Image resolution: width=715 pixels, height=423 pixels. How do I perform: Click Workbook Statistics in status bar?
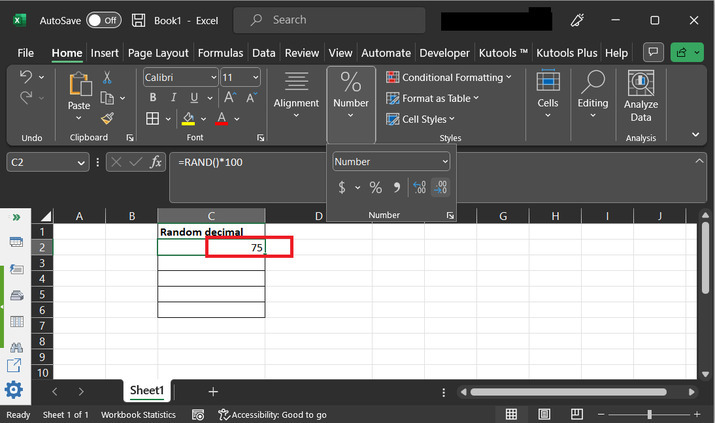click(x=138, y=414)
